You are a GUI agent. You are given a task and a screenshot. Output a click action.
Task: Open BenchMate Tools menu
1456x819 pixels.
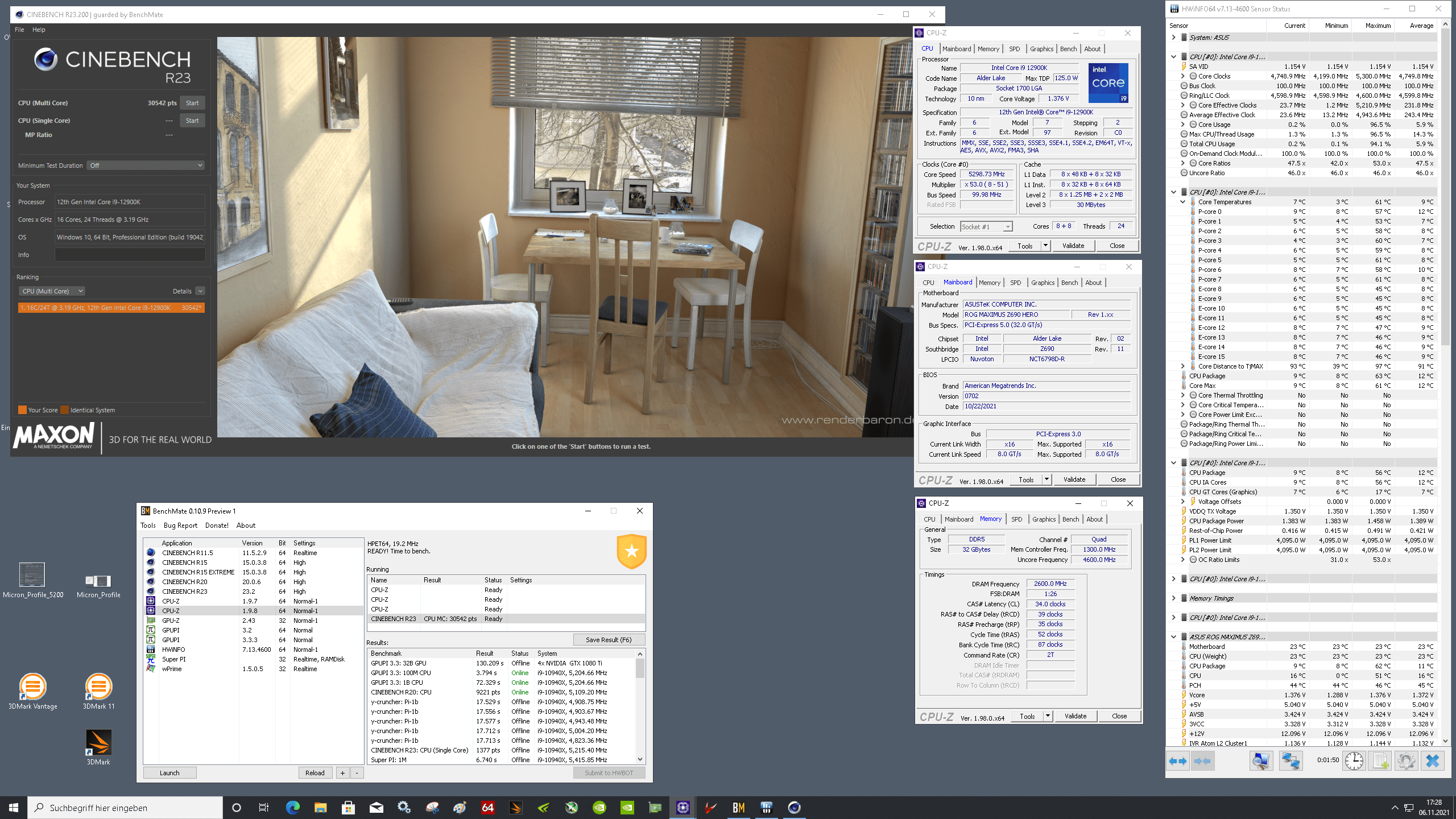(x=148, y=526)
